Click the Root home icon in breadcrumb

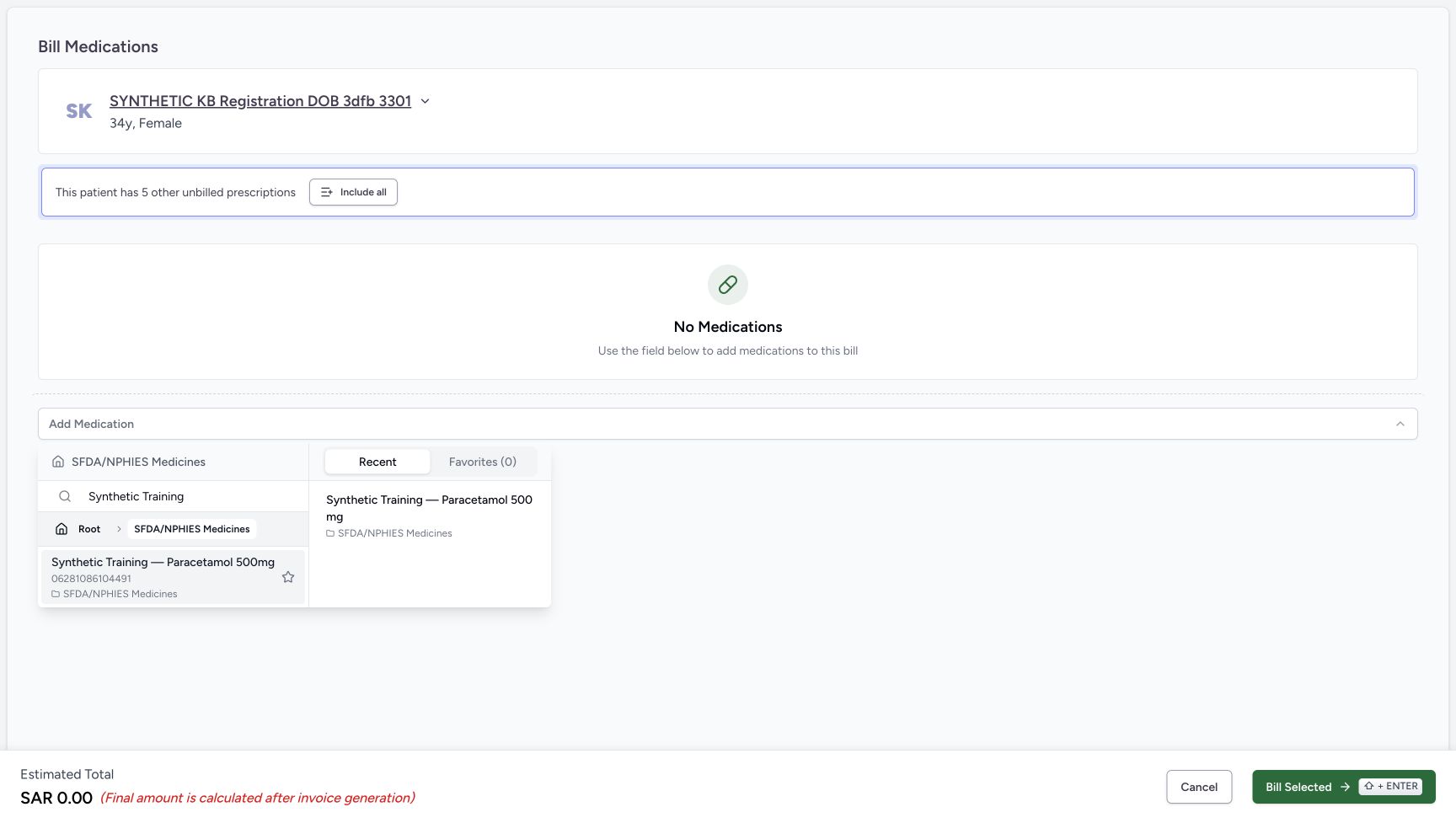click(x=62, y=529)
